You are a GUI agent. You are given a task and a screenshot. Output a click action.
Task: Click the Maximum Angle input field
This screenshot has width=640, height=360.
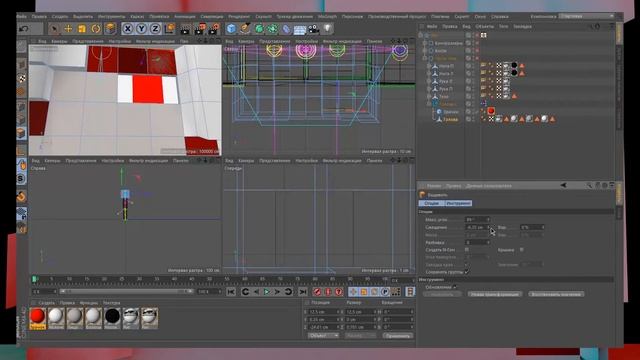(x=477, y=220)
